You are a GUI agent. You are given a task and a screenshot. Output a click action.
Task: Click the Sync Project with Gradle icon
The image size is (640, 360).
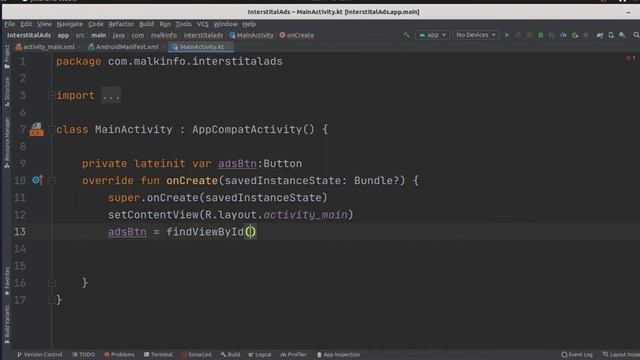point(600,35)
